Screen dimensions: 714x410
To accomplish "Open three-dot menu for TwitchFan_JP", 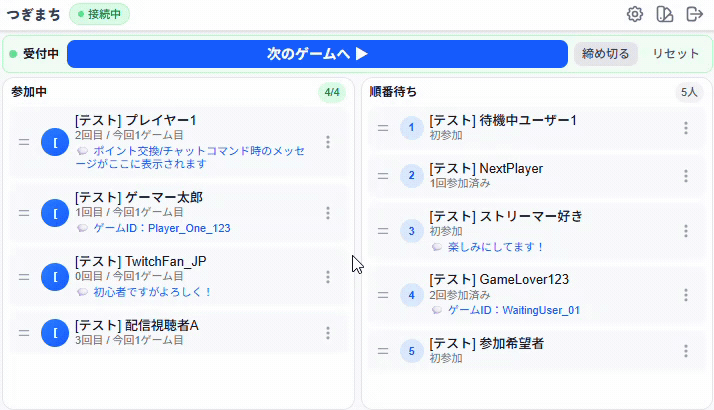I will tap(328, 277).
